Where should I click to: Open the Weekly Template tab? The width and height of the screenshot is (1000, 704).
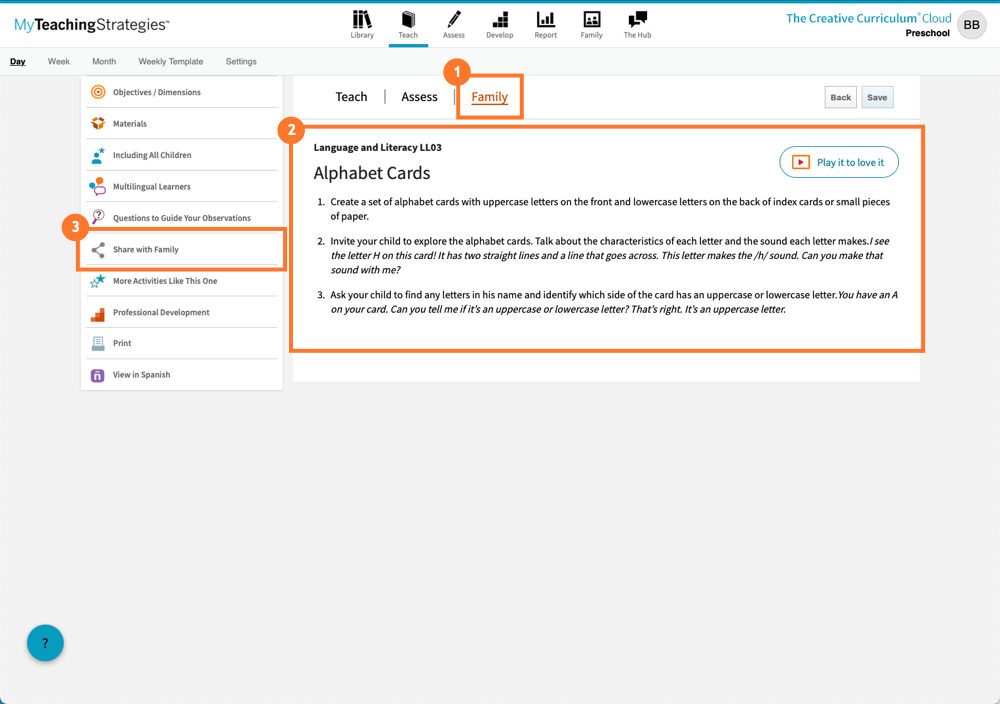pos(170,61)
